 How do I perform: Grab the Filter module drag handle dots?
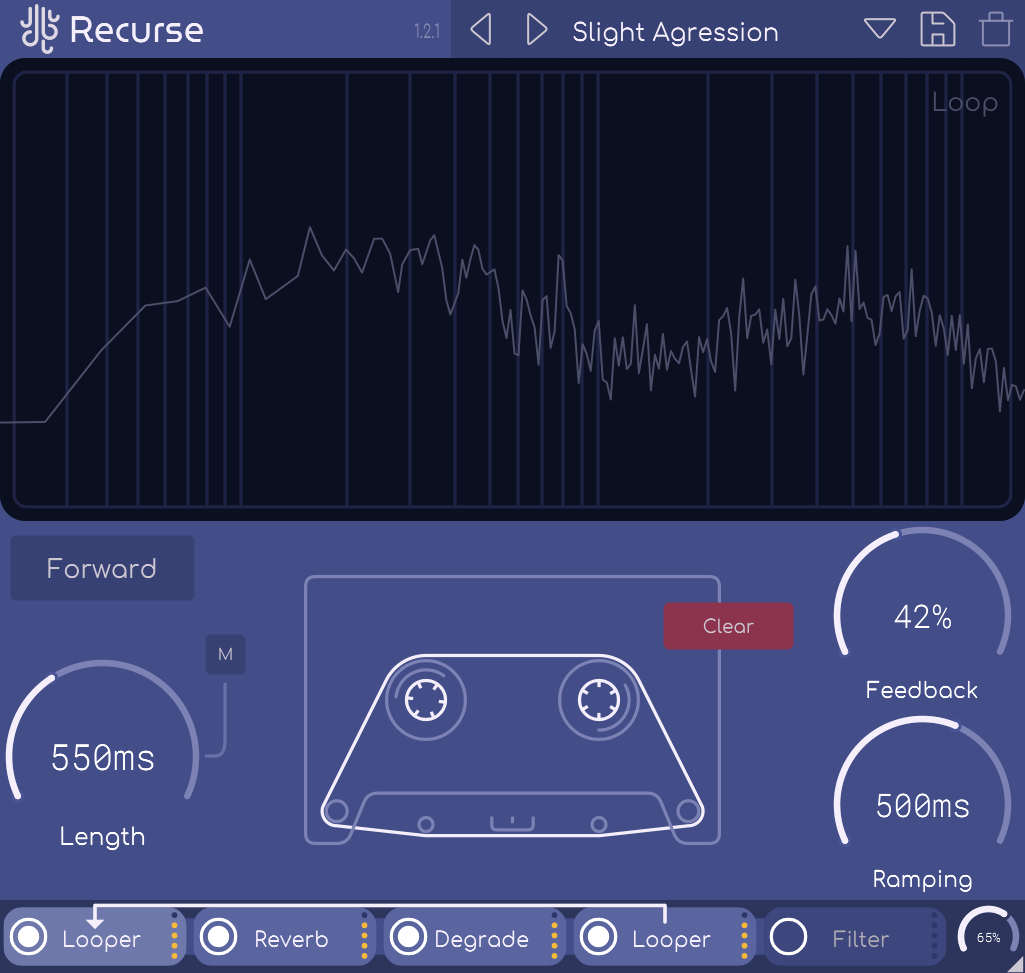(934, 936)
